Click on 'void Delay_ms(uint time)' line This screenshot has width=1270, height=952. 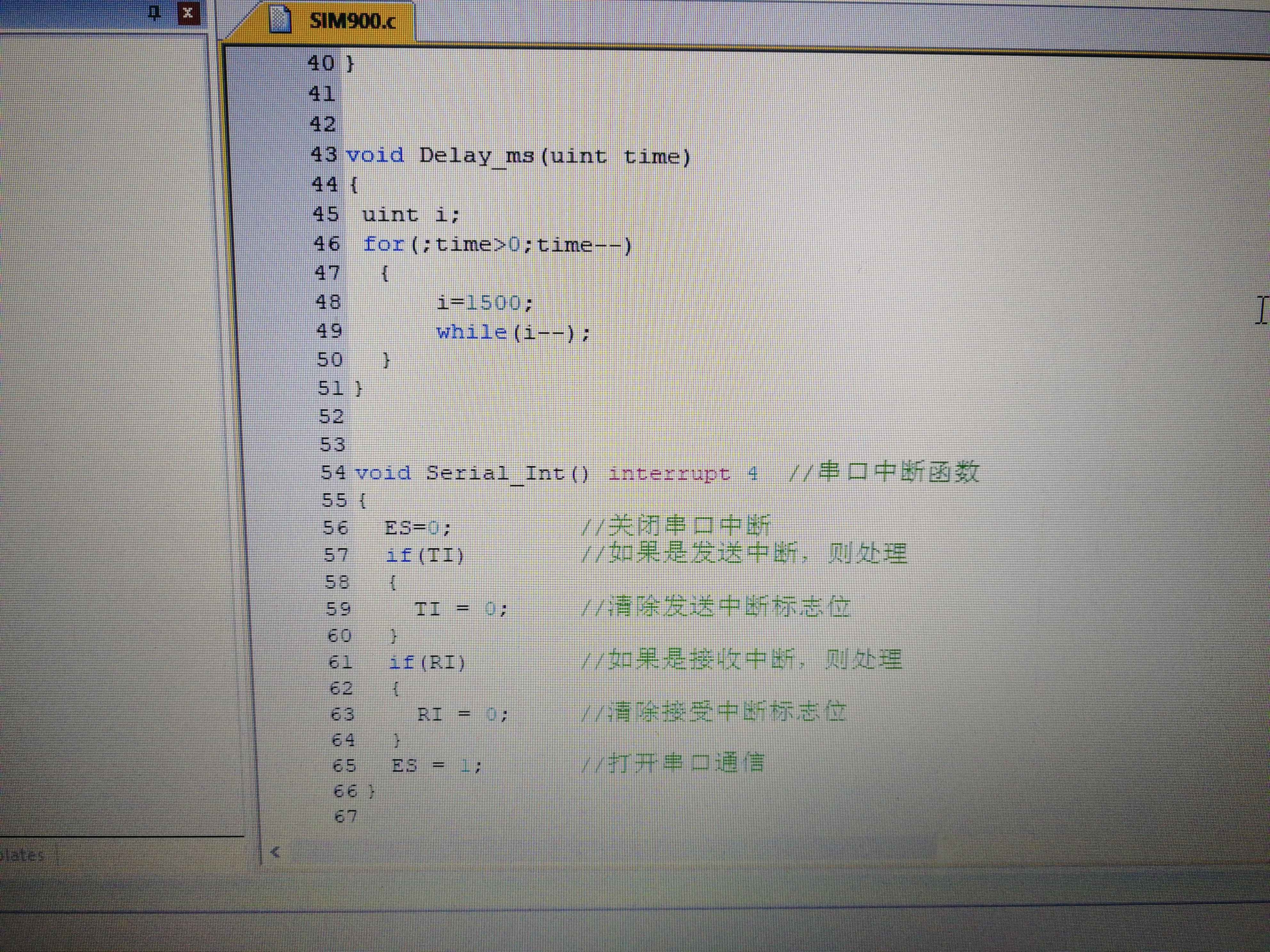coord(518,156)
